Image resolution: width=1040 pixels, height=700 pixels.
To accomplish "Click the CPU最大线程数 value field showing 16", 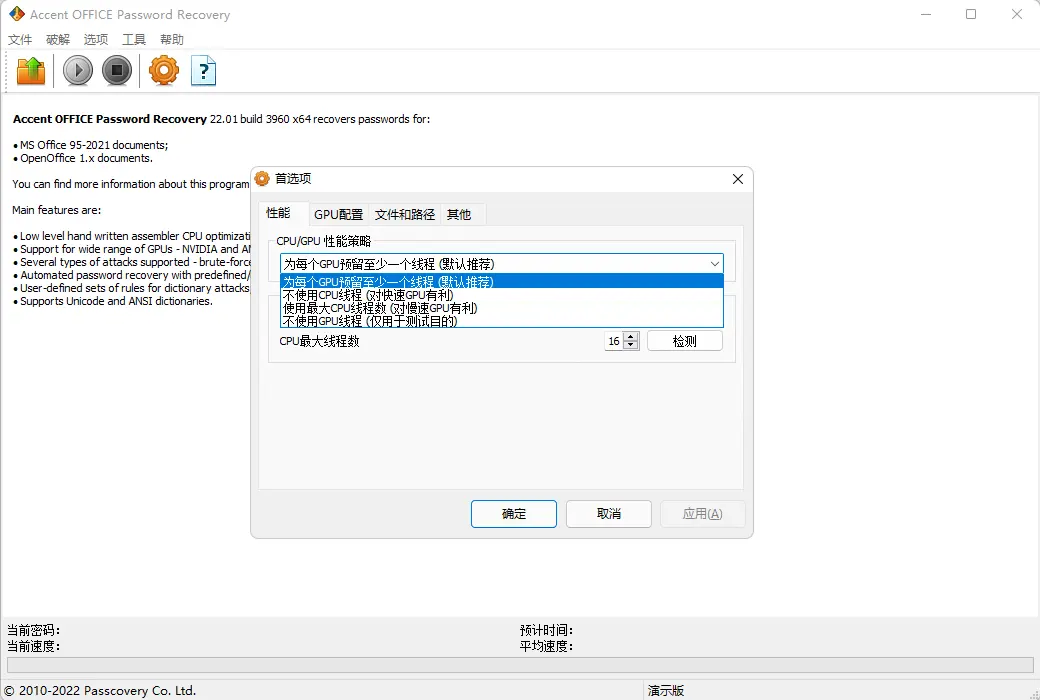I will [x=614, y=341].
